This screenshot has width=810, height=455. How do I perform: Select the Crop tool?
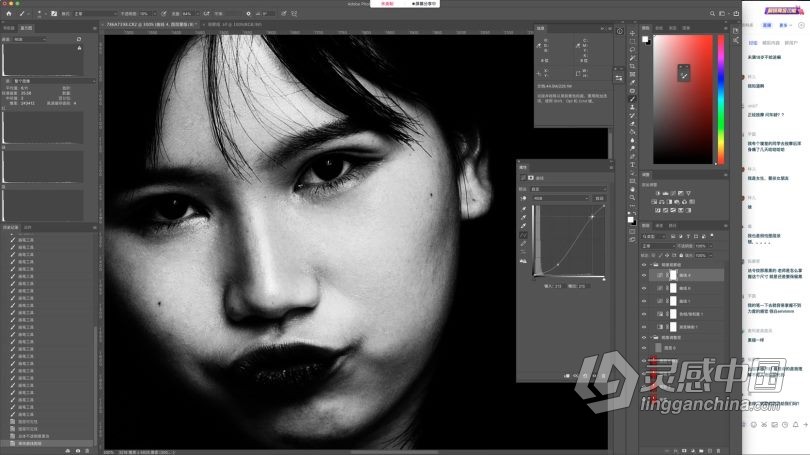(x=632, y=66)
